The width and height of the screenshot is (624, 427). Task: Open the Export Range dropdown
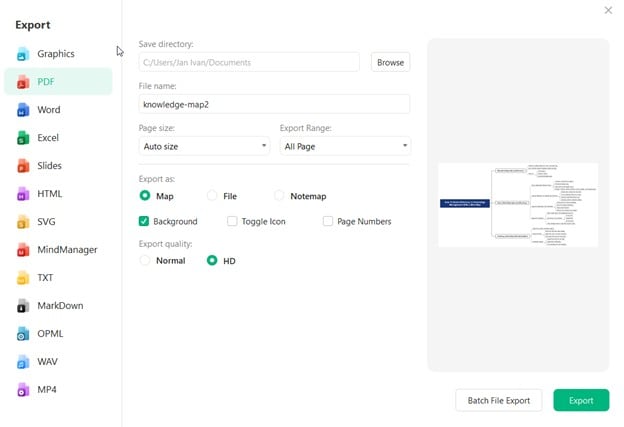coord(345,146)
